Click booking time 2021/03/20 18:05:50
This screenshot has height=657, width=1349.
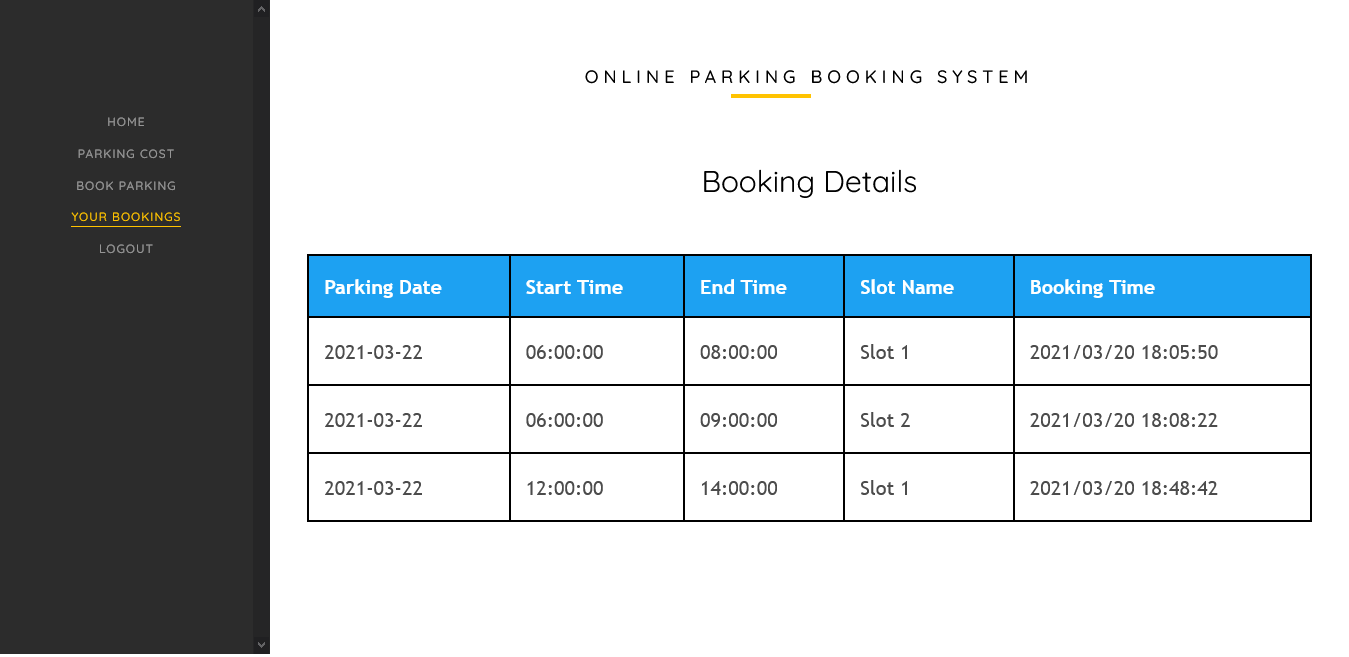(1124, 352)
